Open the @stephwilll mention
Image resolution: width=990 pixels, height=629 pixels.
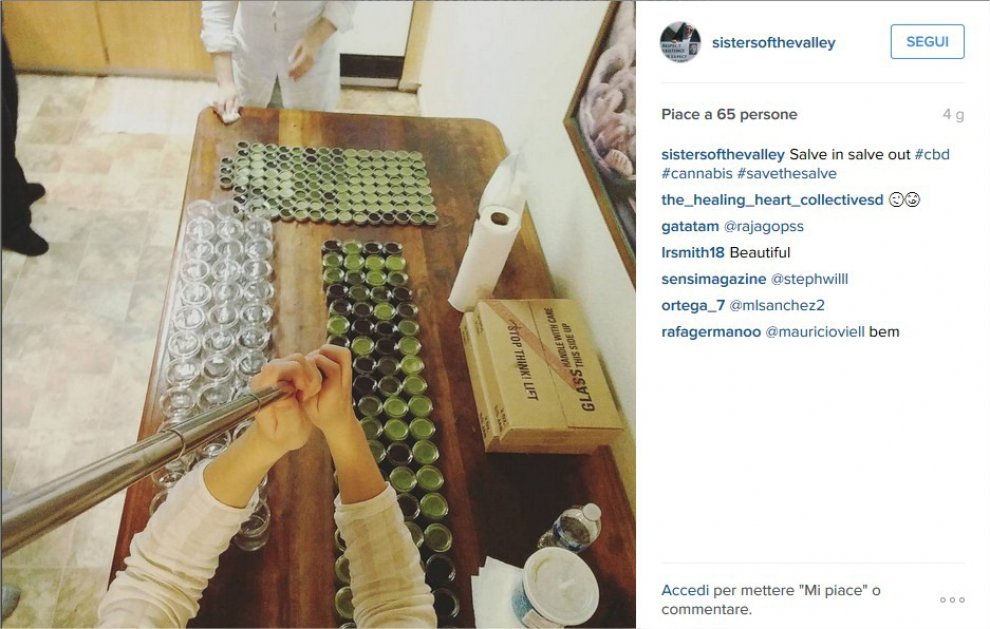[809, 279]
